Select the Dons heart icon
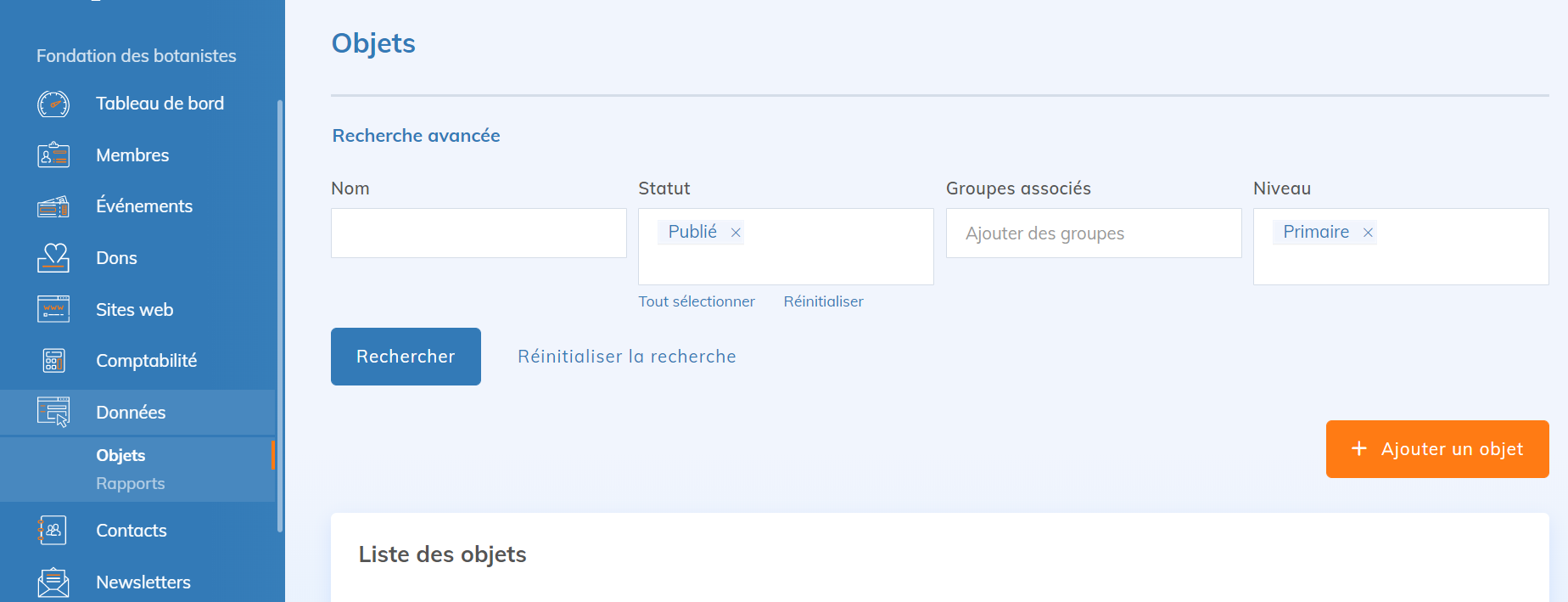This screenshot has height=602, width=1568. 53,257
